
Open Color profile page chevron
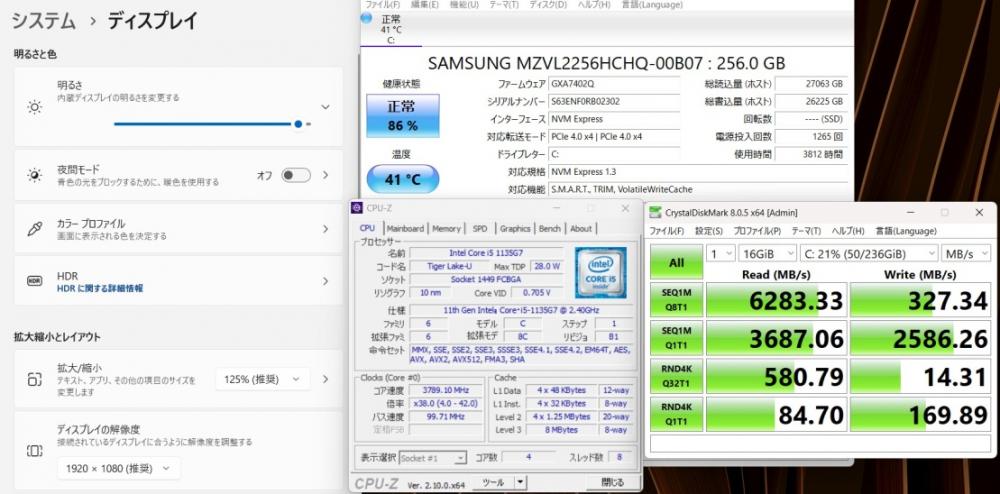point(325,229)
